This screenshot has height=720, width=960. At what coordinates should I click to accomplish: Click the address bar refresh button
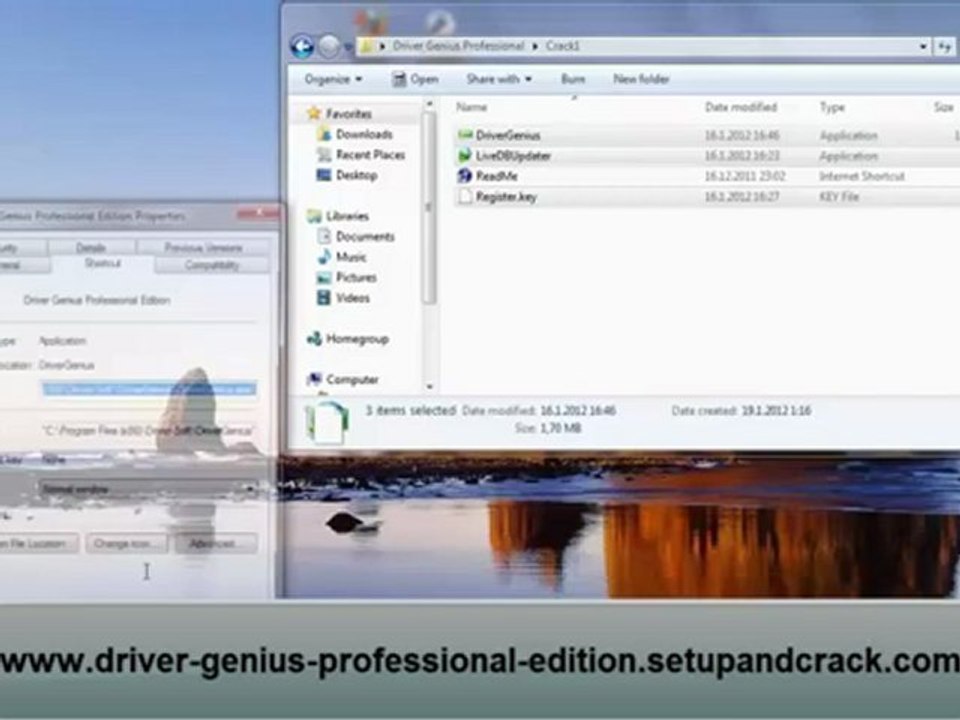944,46
